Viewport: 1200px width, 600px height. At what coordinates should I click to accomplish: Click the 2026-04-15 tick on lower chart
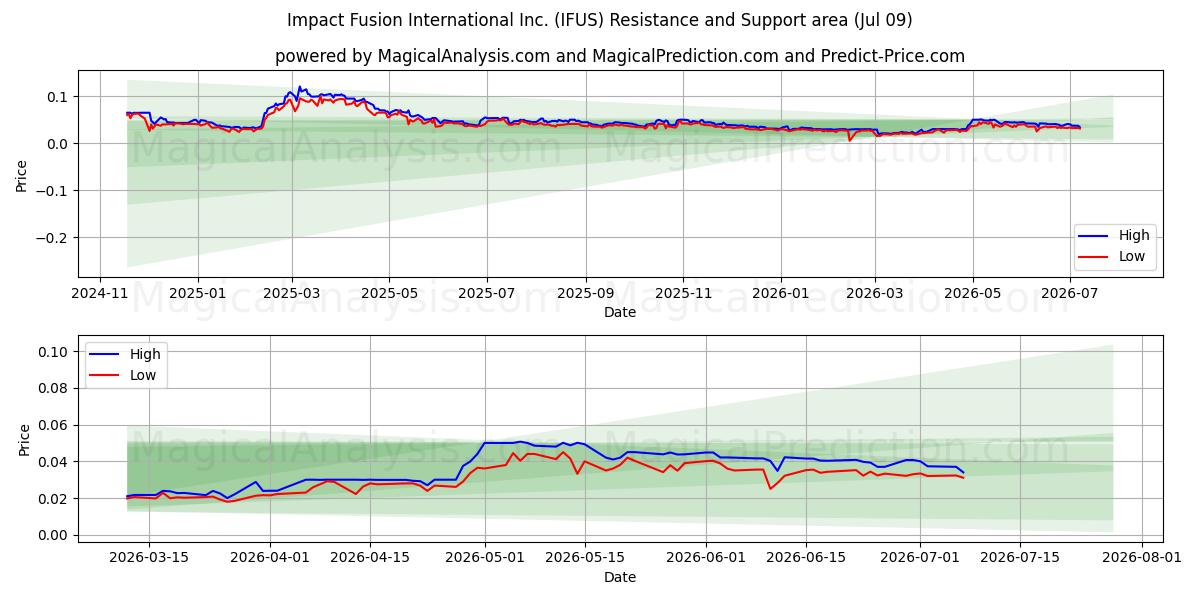(371, 558)
